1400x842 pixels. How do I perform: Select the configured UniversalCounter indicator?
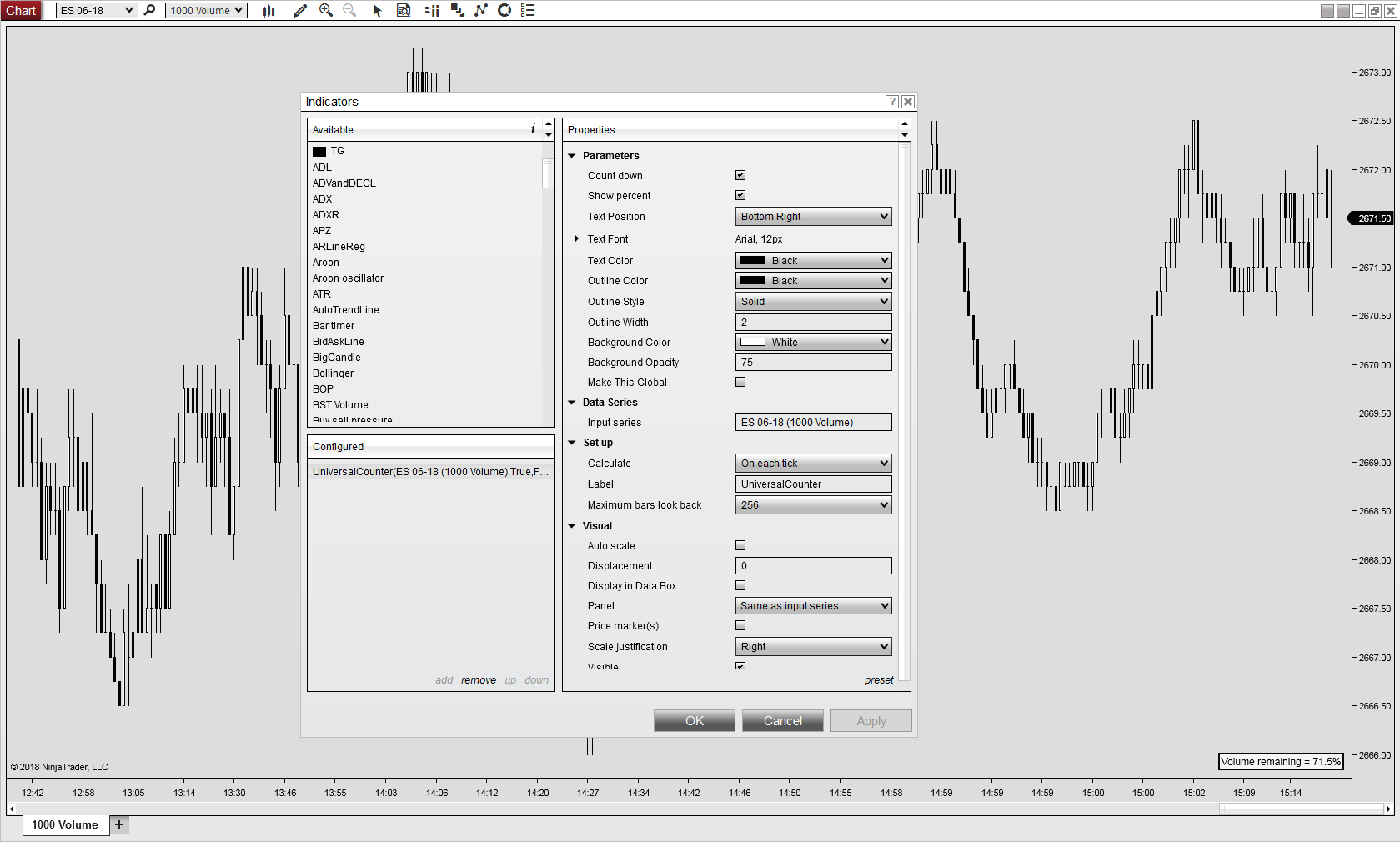[x=430, y=472]
